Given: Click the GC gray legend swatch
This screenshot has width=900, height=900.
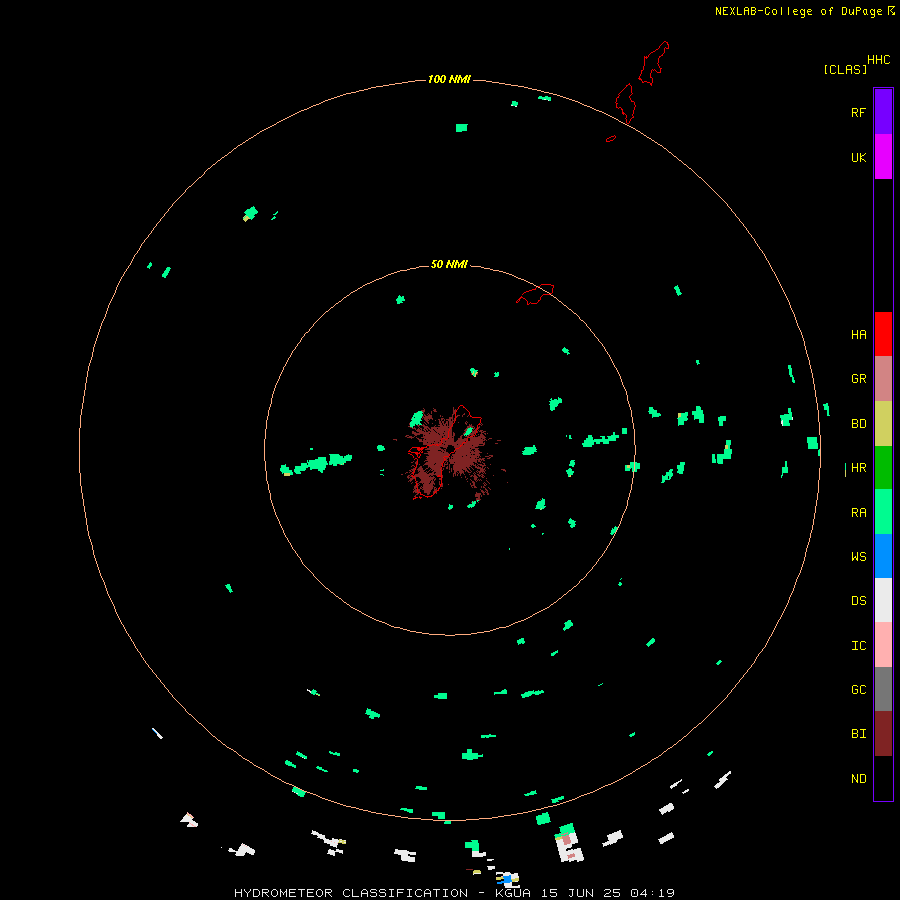Looking at the screenshot, I should coord(883,689).
